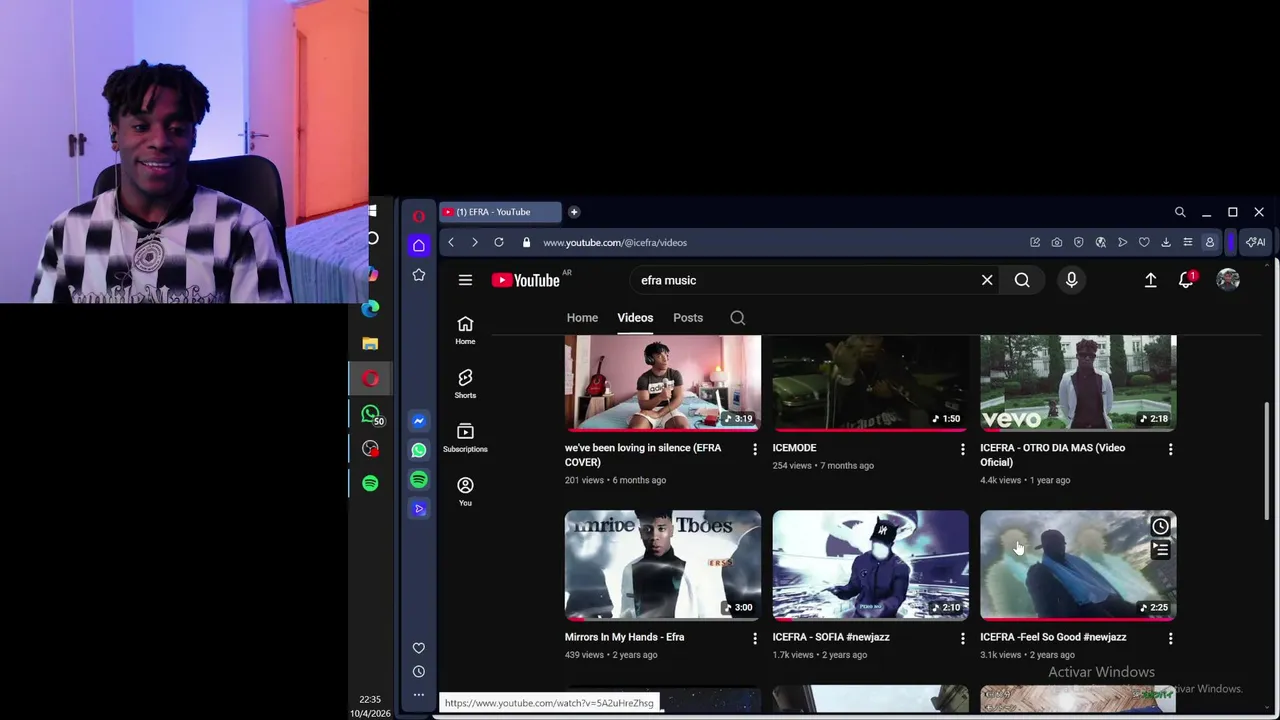Search within the channel using the magnifier
1280x720 pixels.
pyautogui.click(x=737, y=318)
